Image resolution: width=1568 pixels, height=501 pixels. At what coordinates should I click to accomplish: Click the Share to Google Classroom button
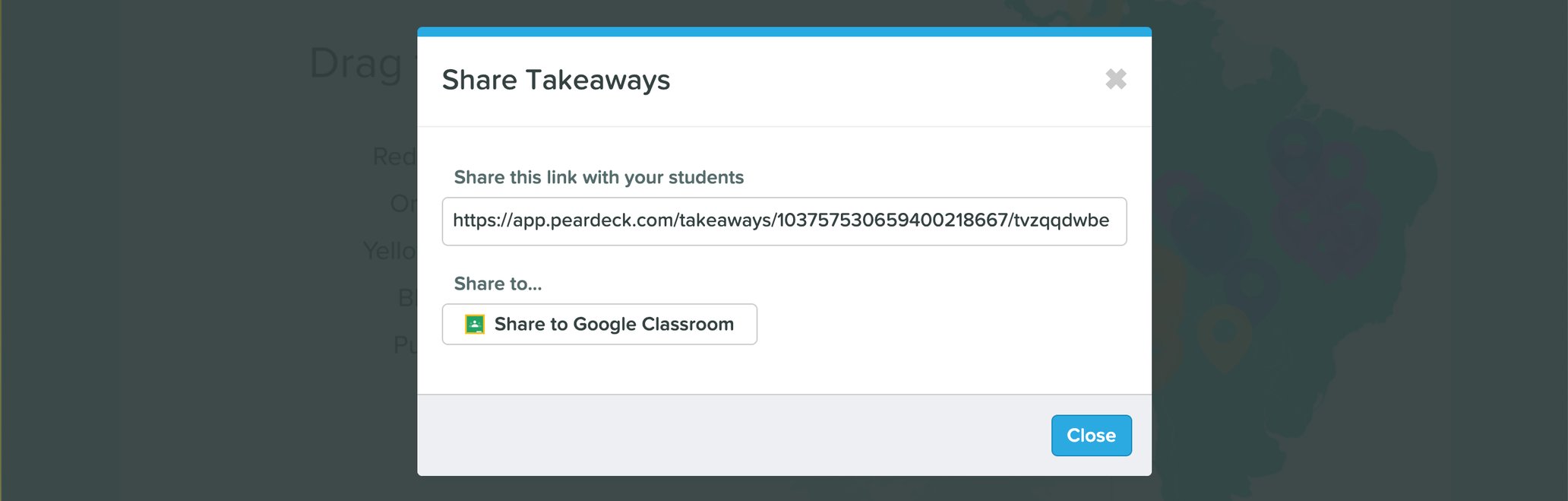coord(599,324)
